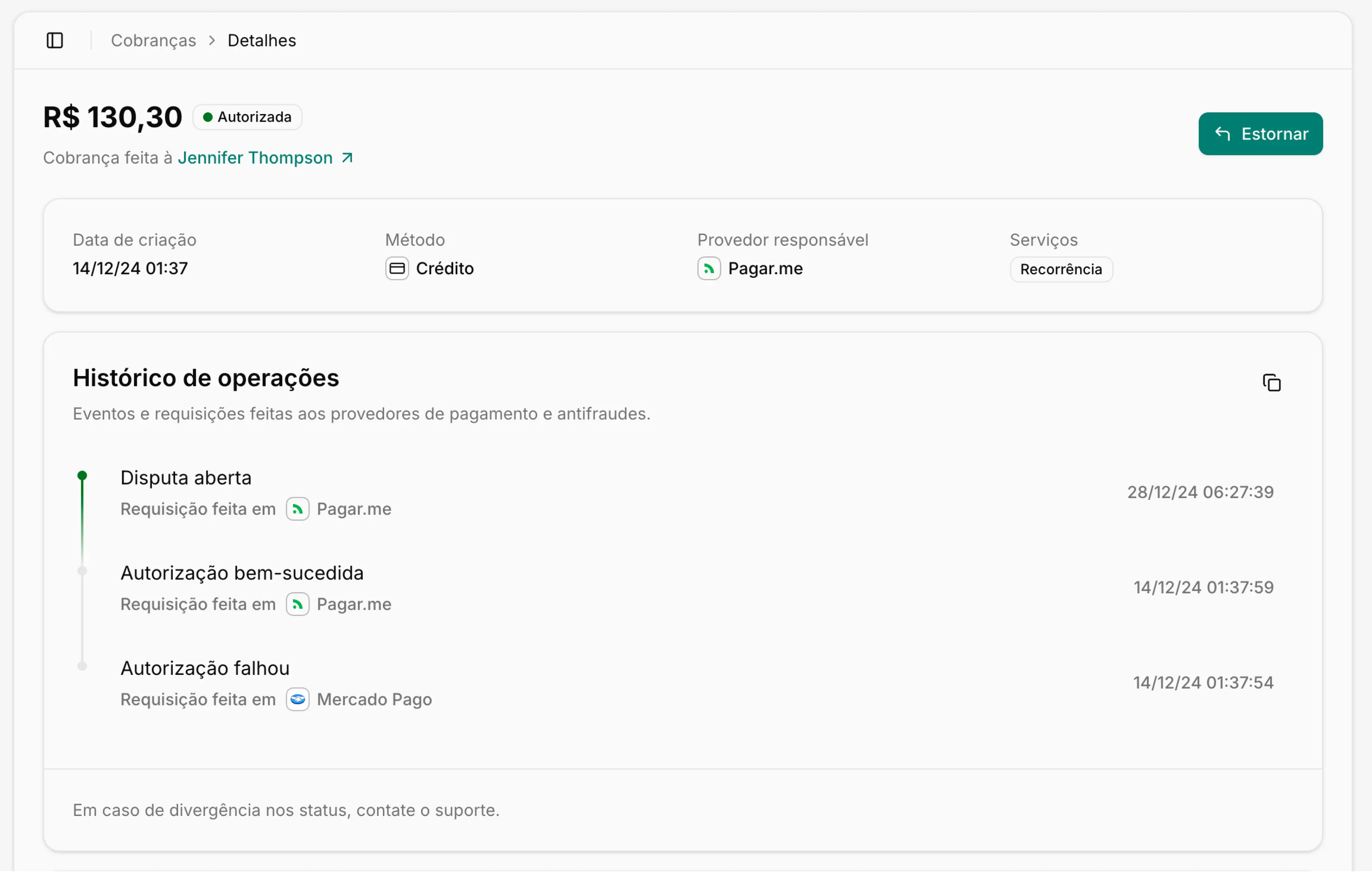
Task: Click the Crédito method value
Action: point(445,268)
